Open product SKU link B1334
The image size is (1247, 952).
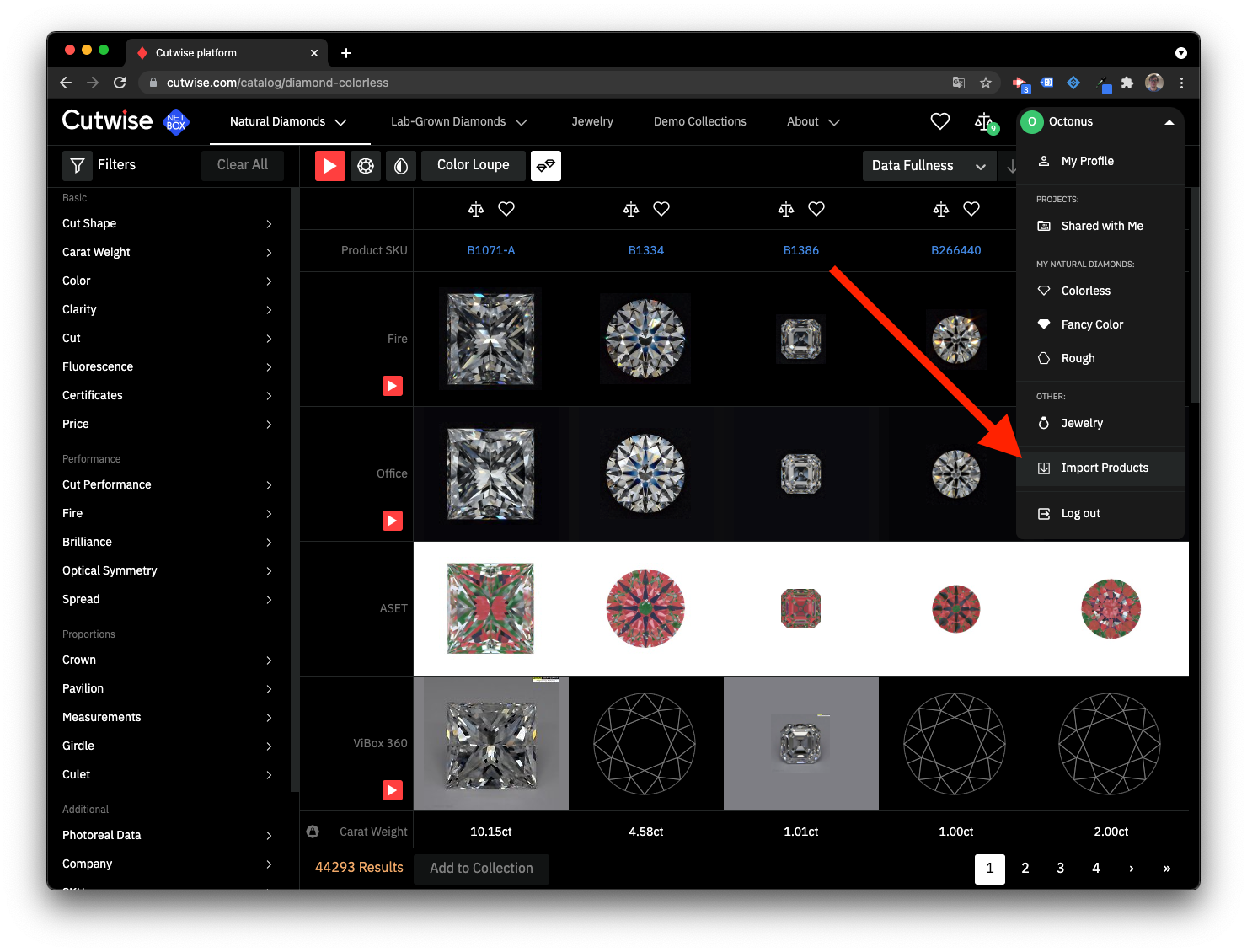pyautogui.click(x=646, y=250)
